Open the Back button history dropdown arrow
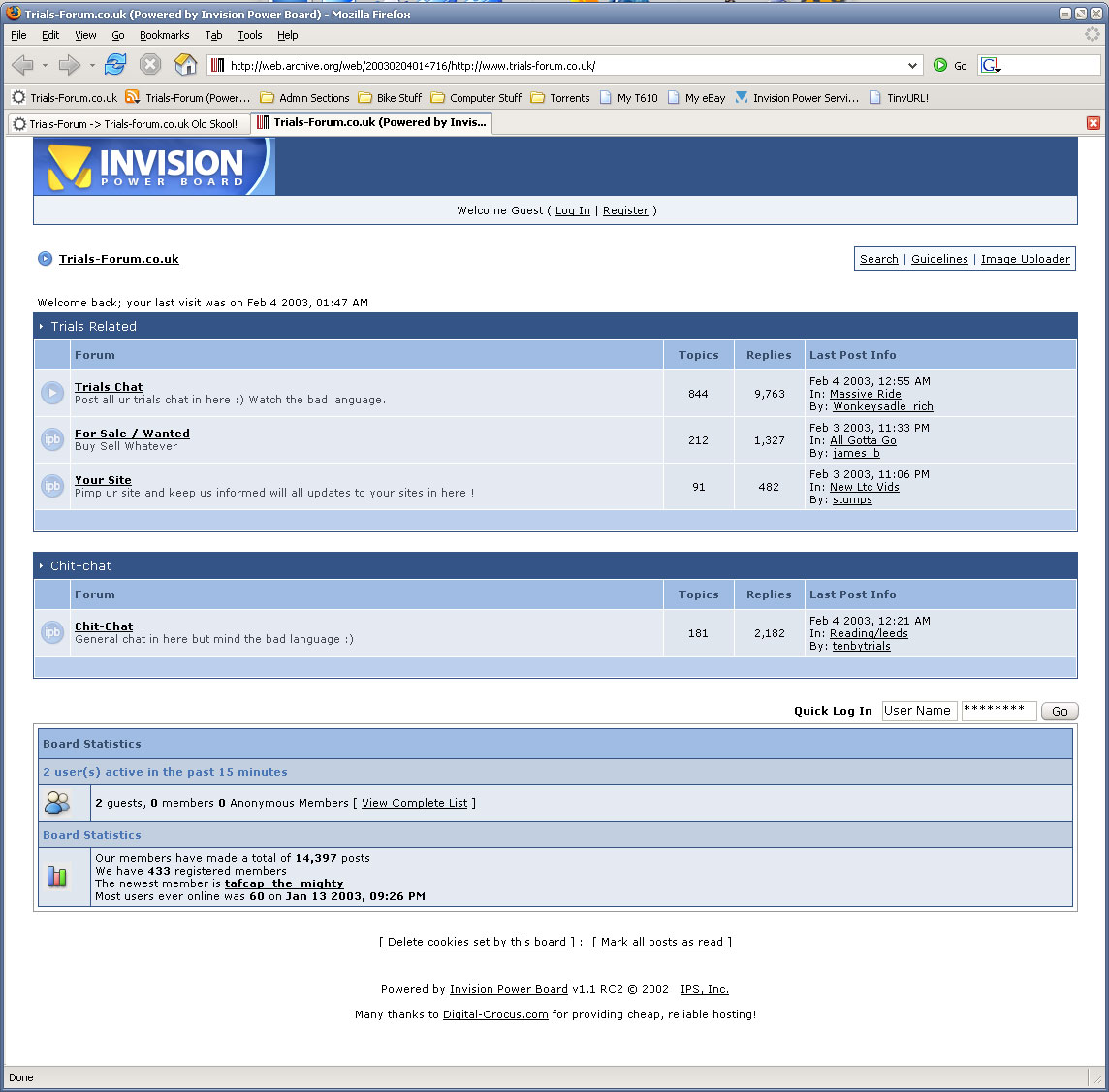Image resolution: width=1109 pixels, height=1092 pixels. click(46, 66)
